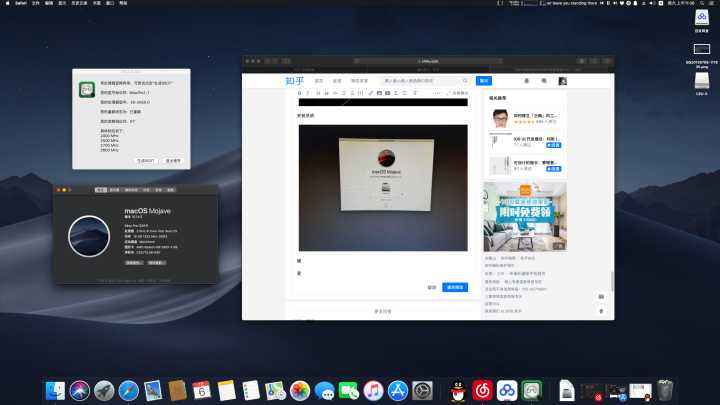The width and height of the screenshot is (720, 405).
Task: Open Finder from the Dock
Action: [x=56, y=391]
